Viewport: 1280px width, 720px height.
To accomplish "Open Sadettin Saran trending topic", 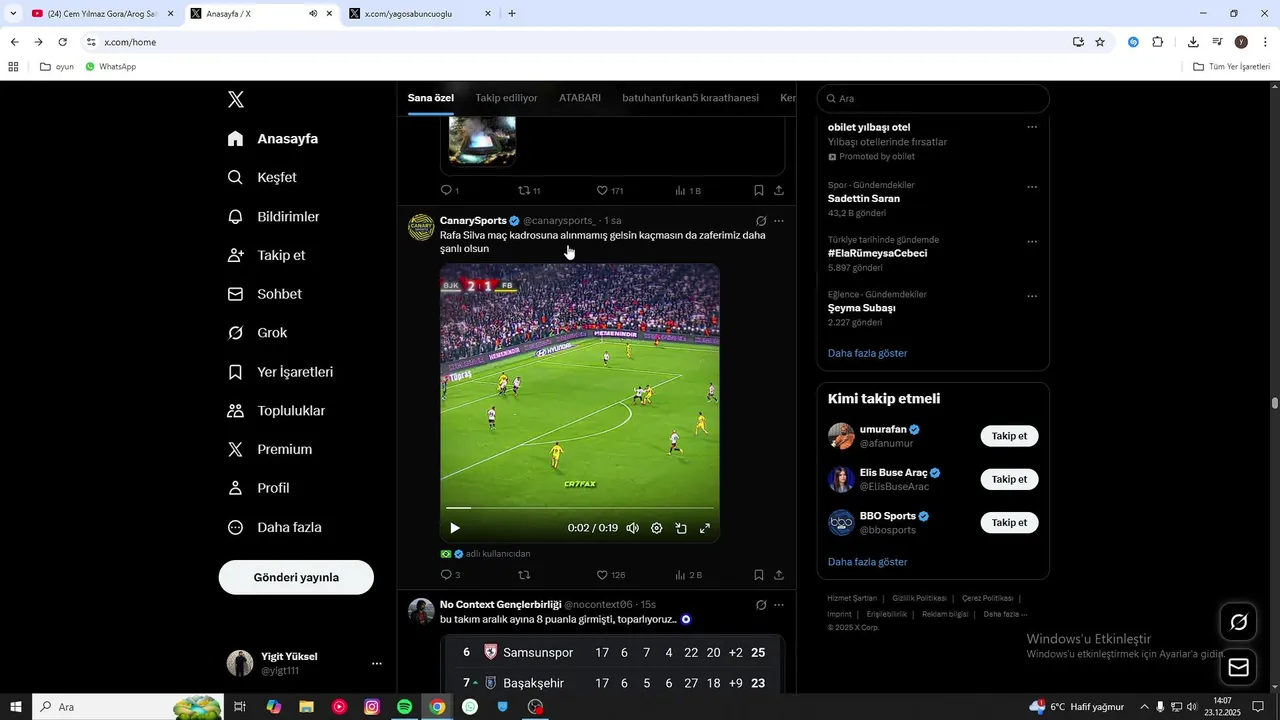I will pyautogui.click(x=864, y=199).
